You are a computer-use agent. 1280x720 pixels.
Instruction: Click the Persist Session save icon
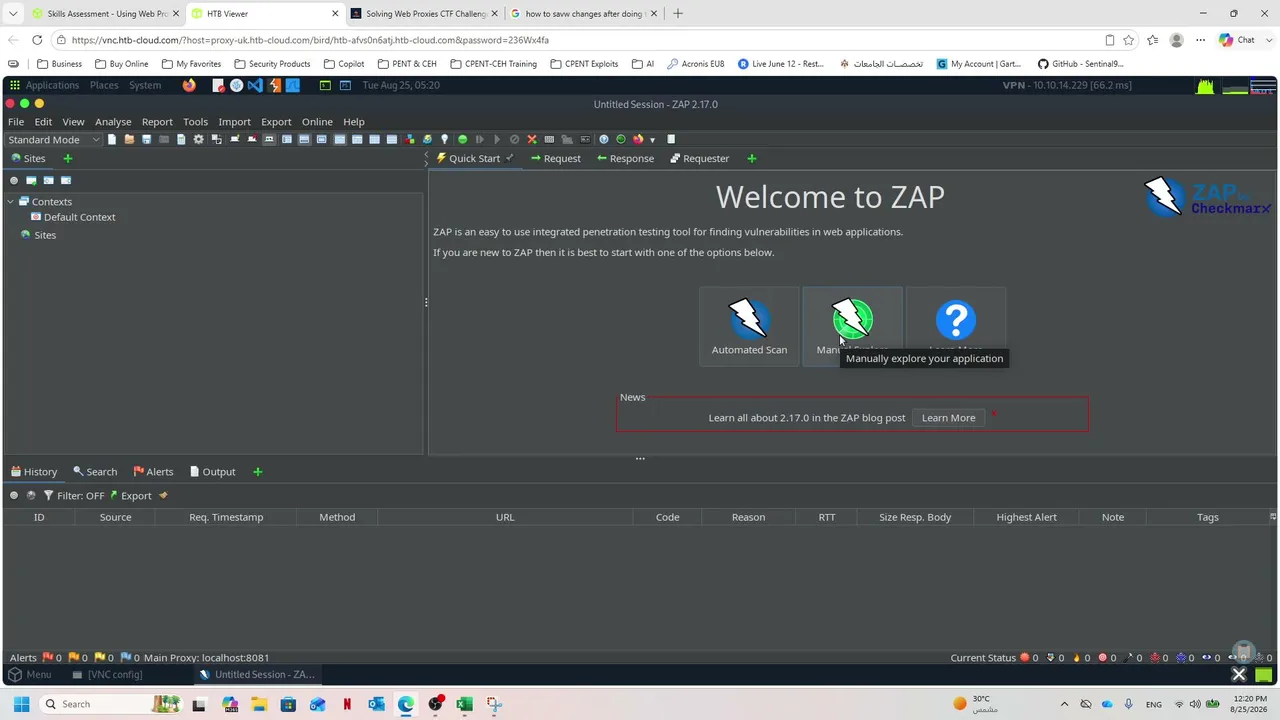[x=146, y=139]
